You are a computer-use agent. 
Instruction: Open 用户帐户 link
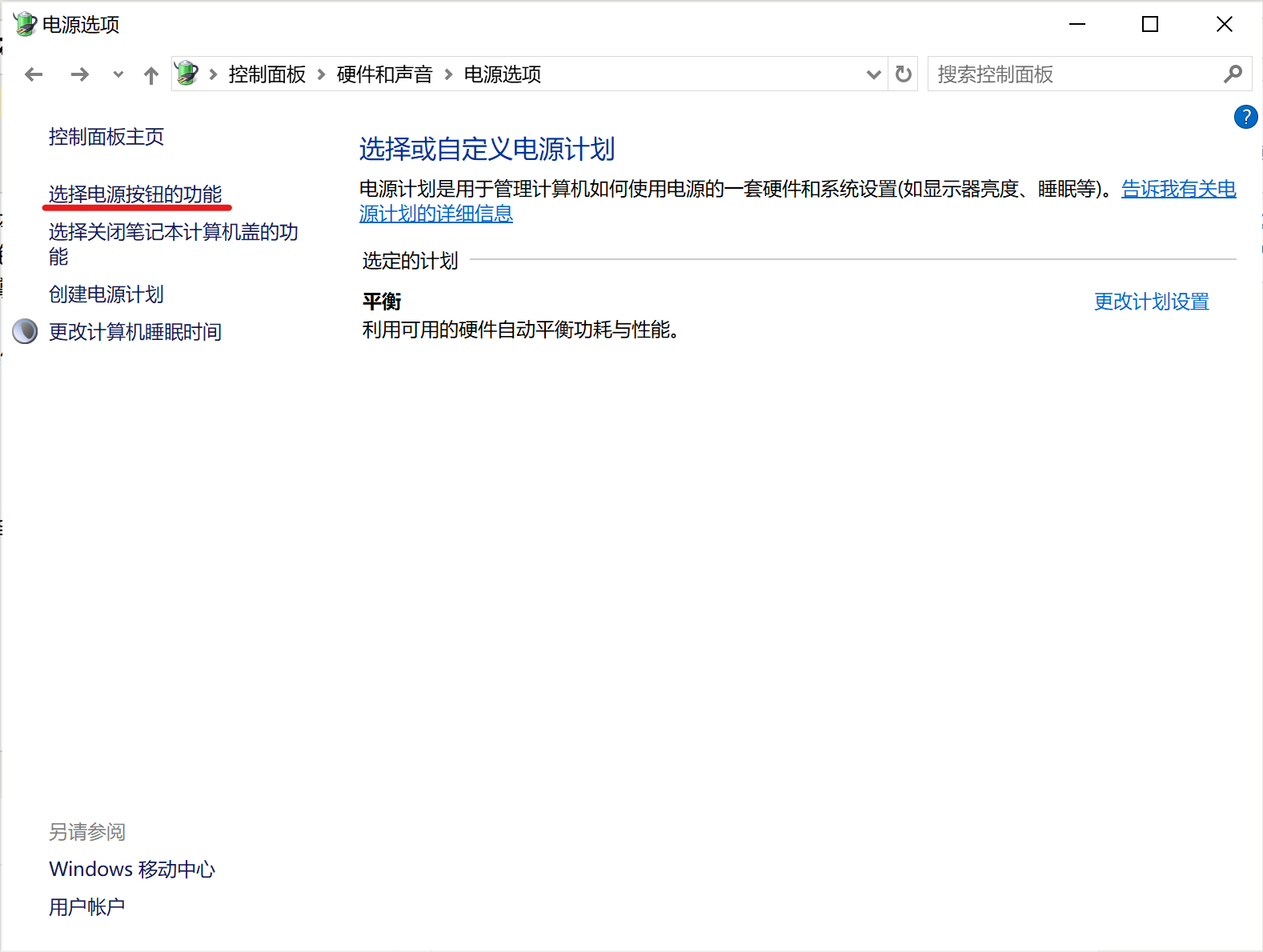click(x=87, y=907)
